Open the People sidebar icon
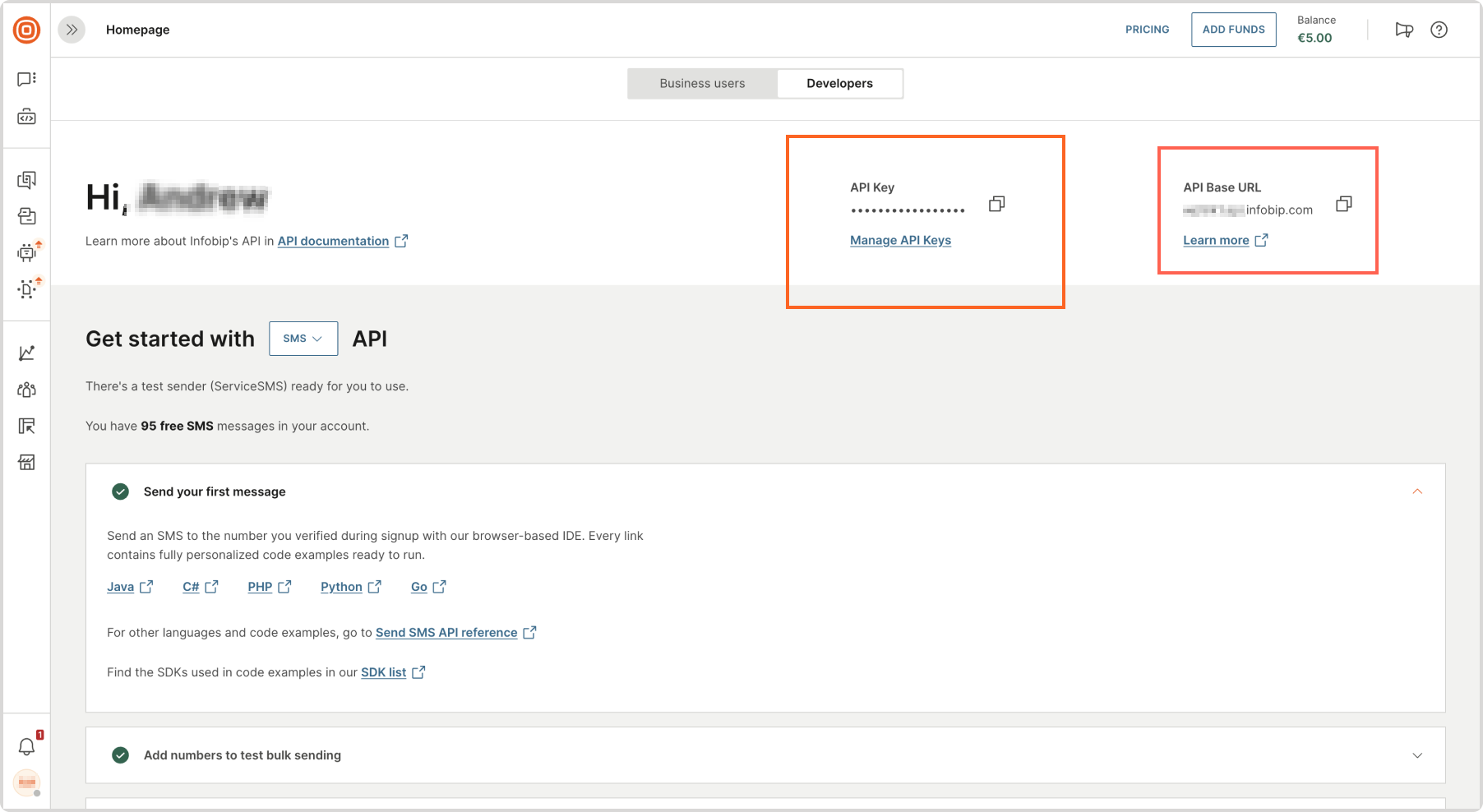Screen dimensions: 1483x812 point(26,390)
